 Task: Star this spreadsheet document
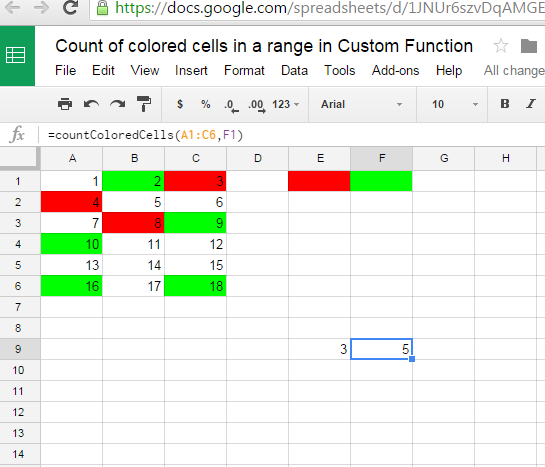click(501, 46)
